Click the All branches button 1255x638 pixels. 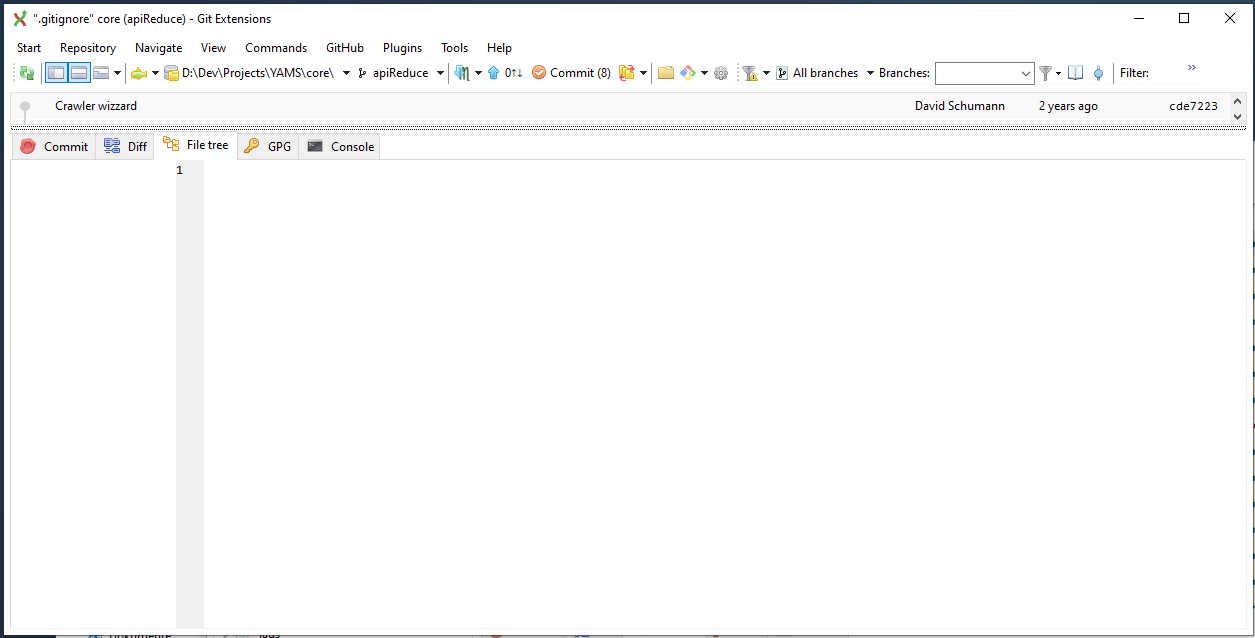817,73
